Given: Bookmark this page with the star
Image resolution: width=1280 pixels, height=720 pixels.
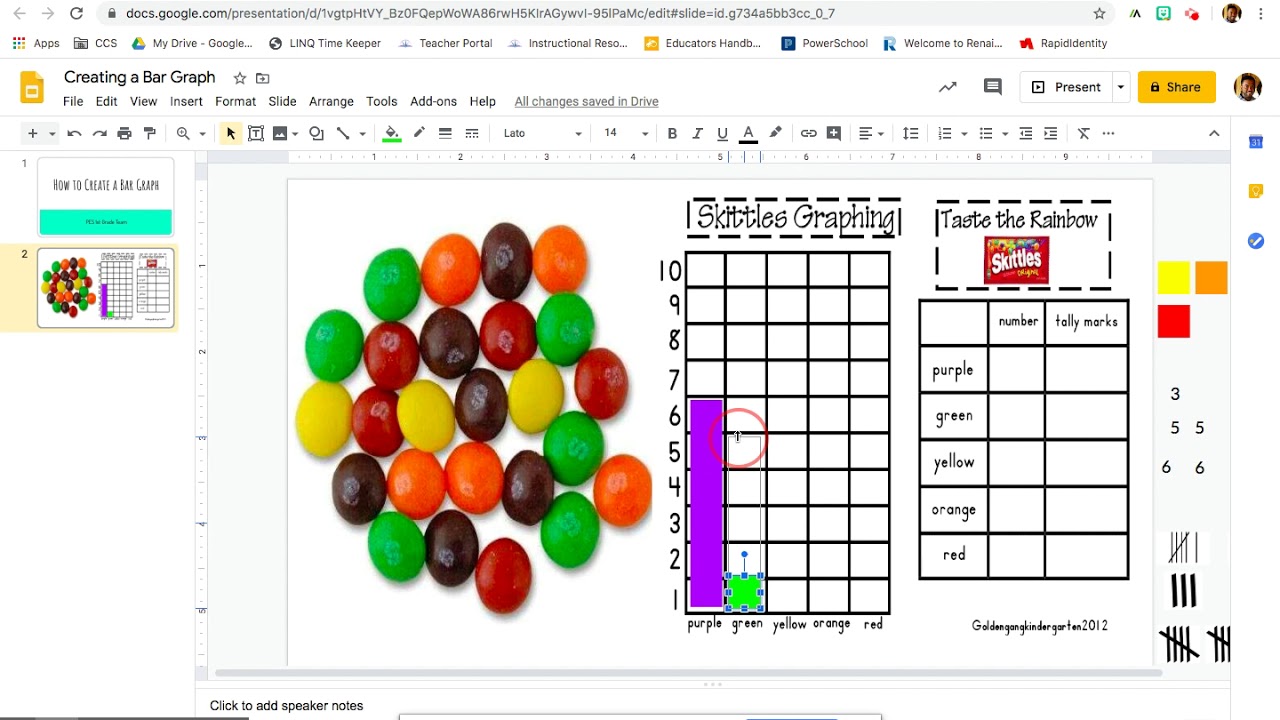Looking at the screenshot, I should click(1099, 13).
